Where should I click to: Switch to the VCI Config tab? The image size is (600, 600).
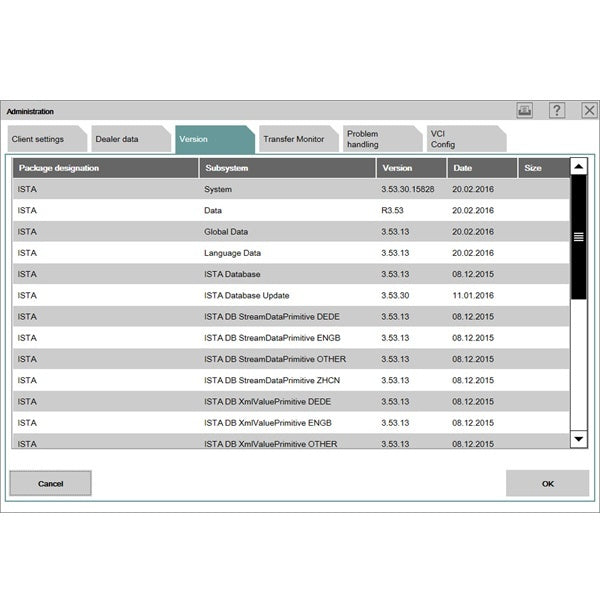(x=466, y=139)
